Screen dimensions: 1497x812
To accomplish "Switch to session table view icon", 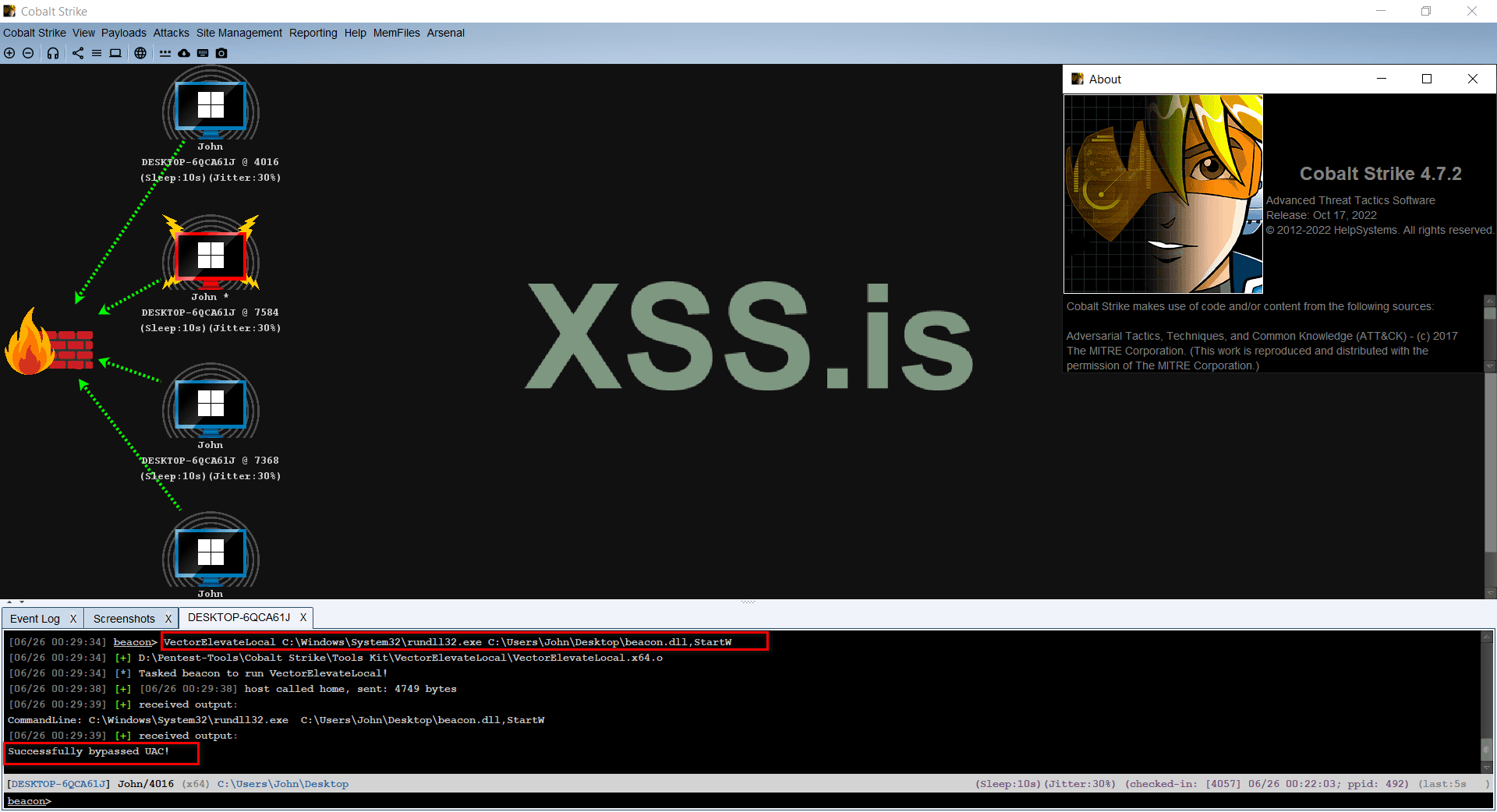I will [97, 53].
